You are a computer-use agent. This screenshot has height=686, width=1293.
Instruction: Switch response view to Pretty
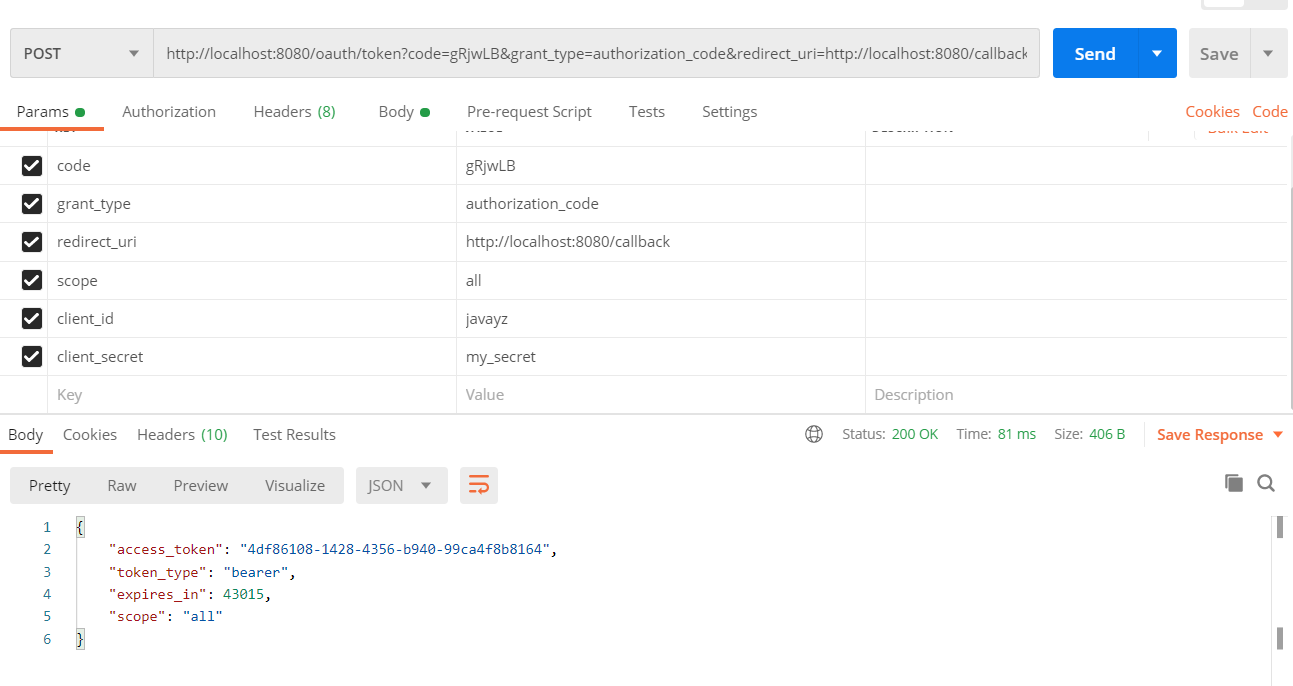[x=50, y=485]
